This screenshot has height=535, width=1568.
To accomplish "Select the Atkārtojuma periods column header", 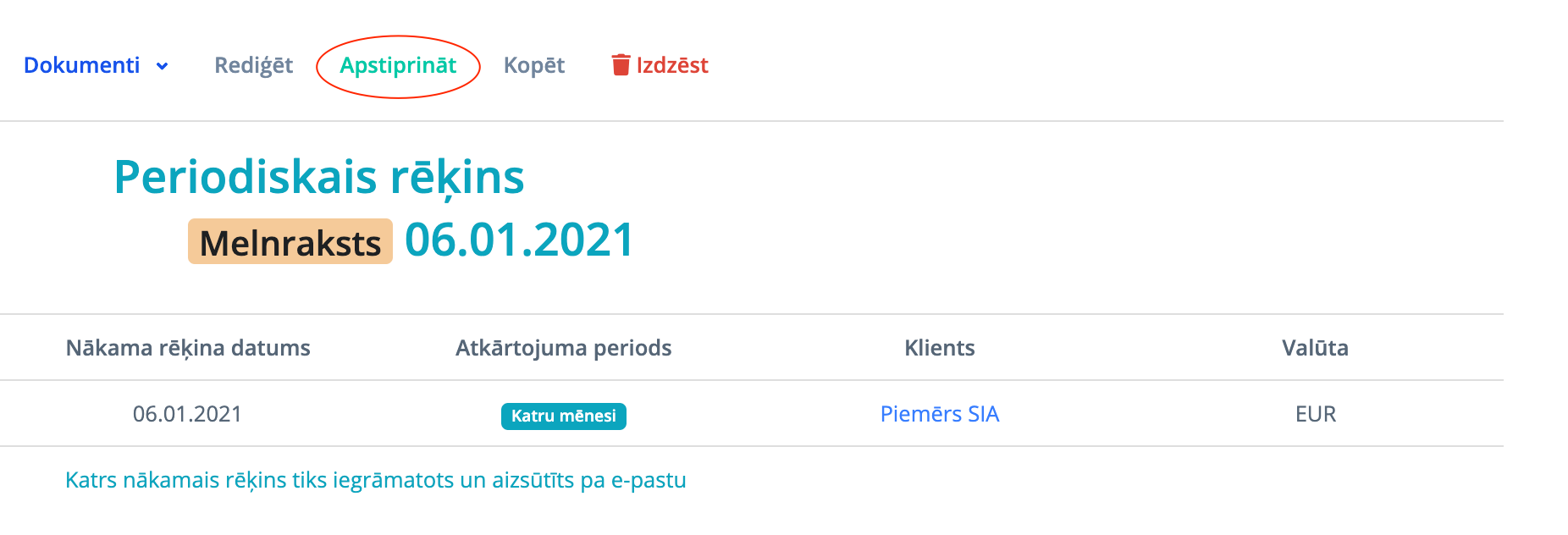I will click(x=563, y=348).
